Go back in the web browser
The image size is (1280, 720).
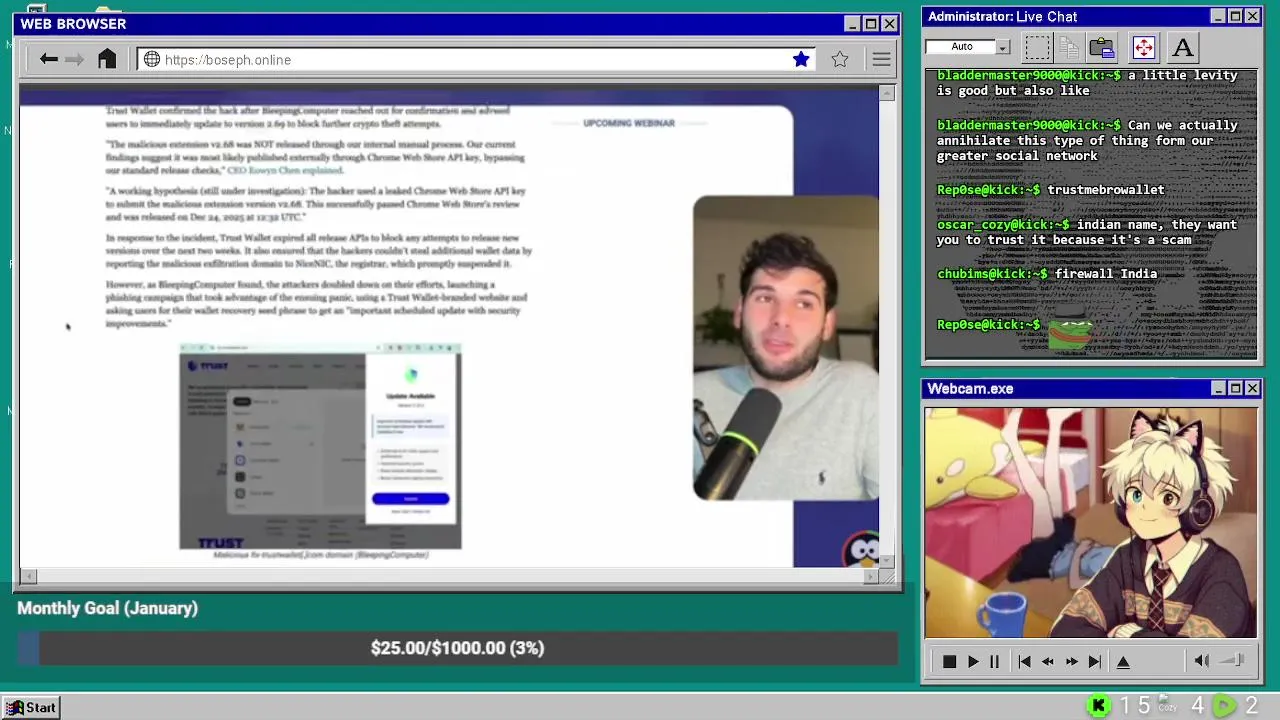click(48, 60)
